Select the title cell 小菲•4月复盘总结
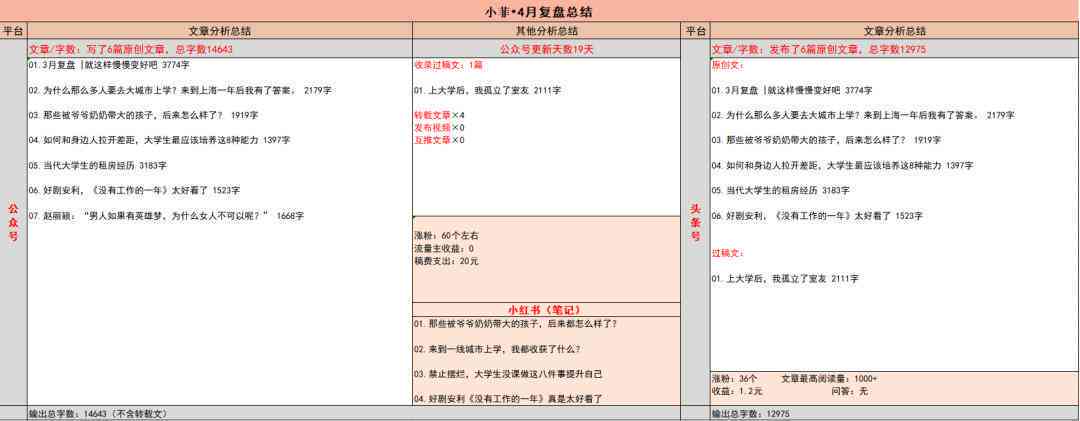 539,12
